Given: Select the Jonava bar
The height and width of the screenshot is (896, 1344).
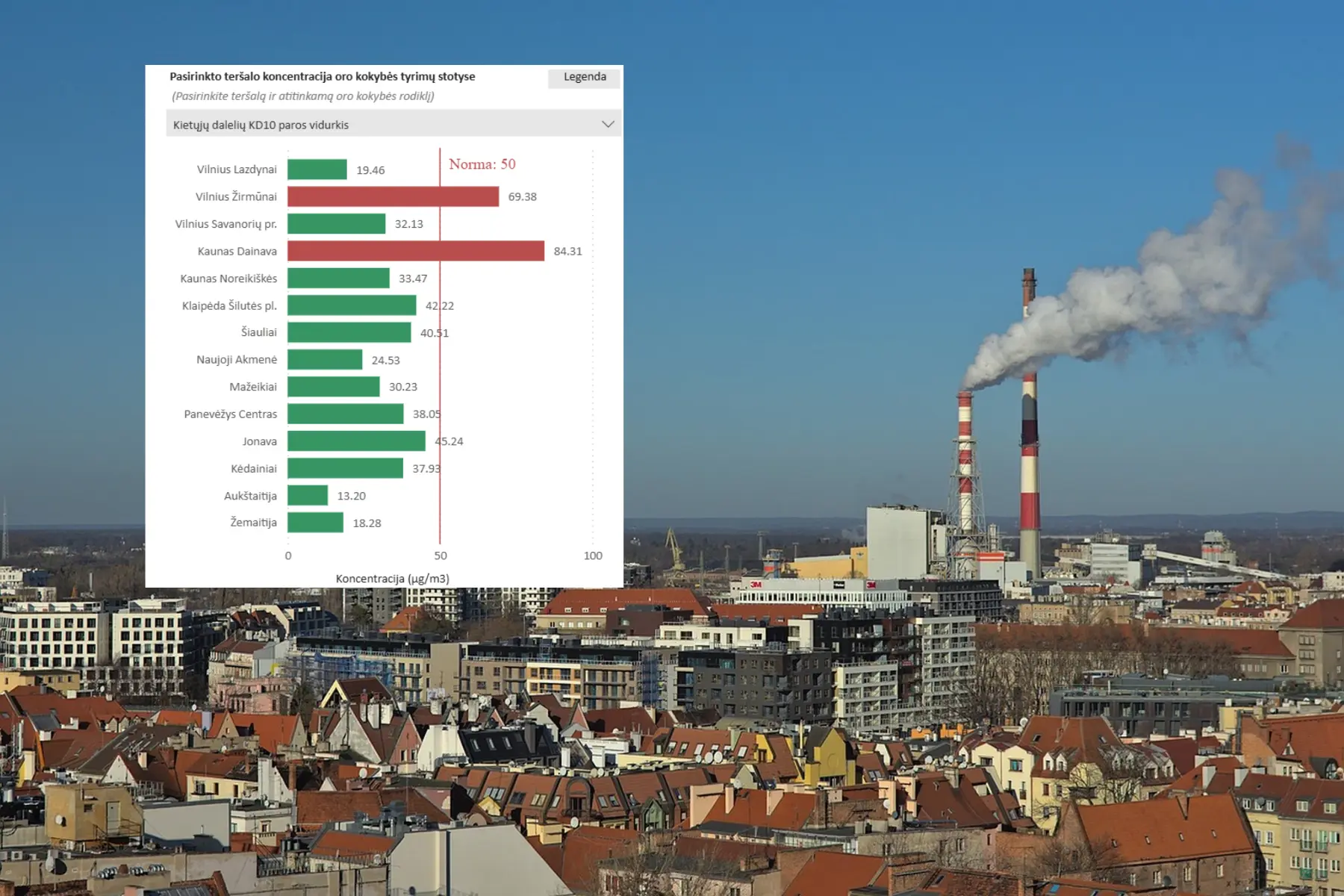Looking at the screenshot, I should coord(356,441).
